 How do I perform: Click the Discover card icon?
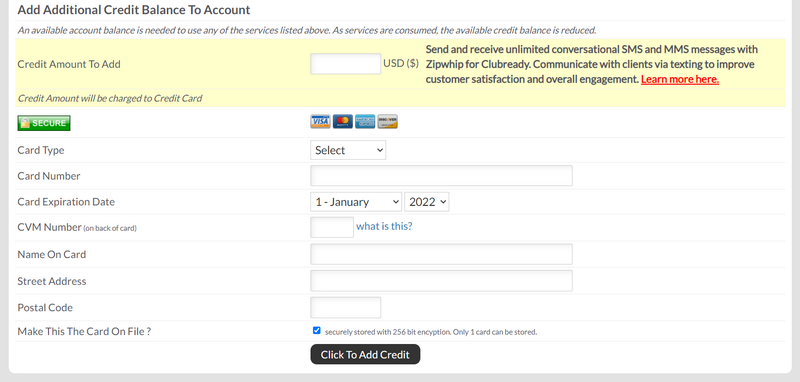point(387,121)
